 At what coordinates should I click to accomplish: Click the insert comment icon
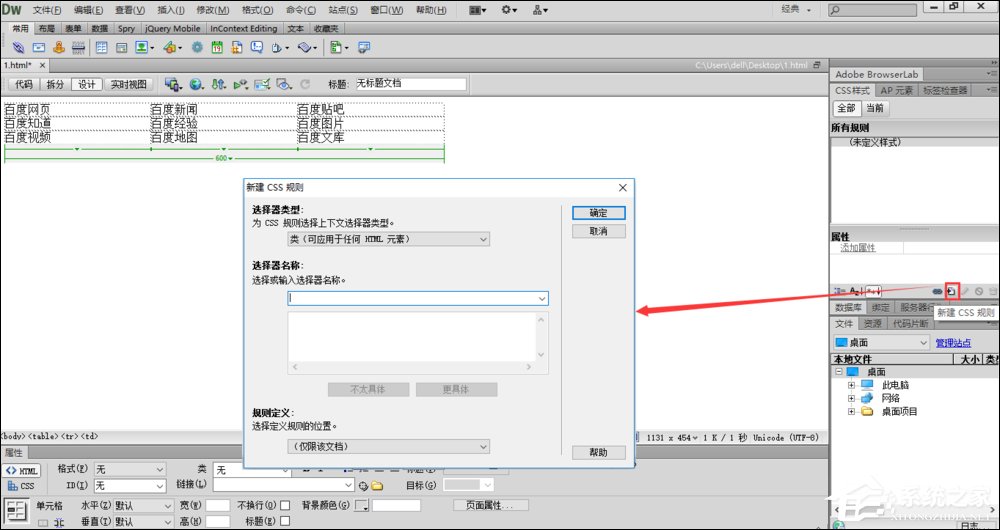[x=256, y=47]
